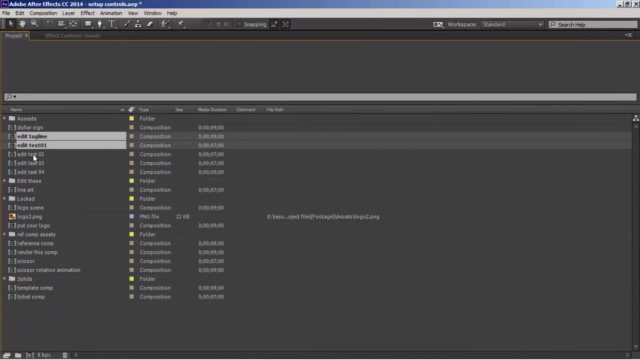The image size is (640, 360).
Task: Click the snap-to-edges extend icon
Action: click(274, 24)
